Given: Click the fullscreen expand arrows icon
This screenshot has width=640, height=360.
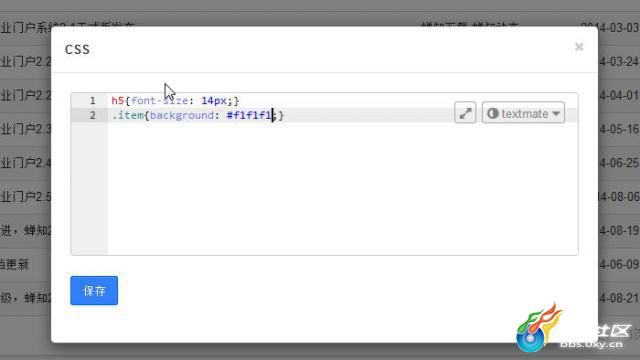Looking at the screenshot, I should 465,113.
